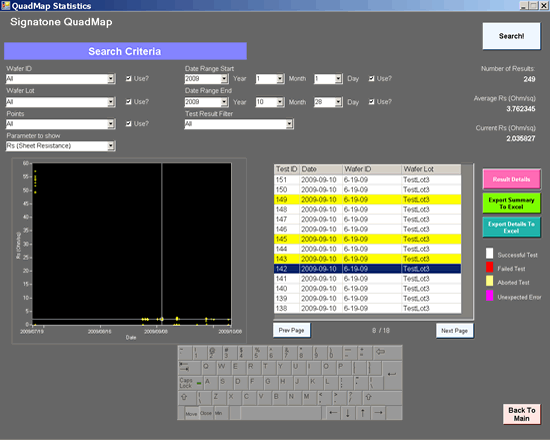Select the yellow Test ID 149 row
This screenshot has height=440, width=550.
(x=368, y=199)
